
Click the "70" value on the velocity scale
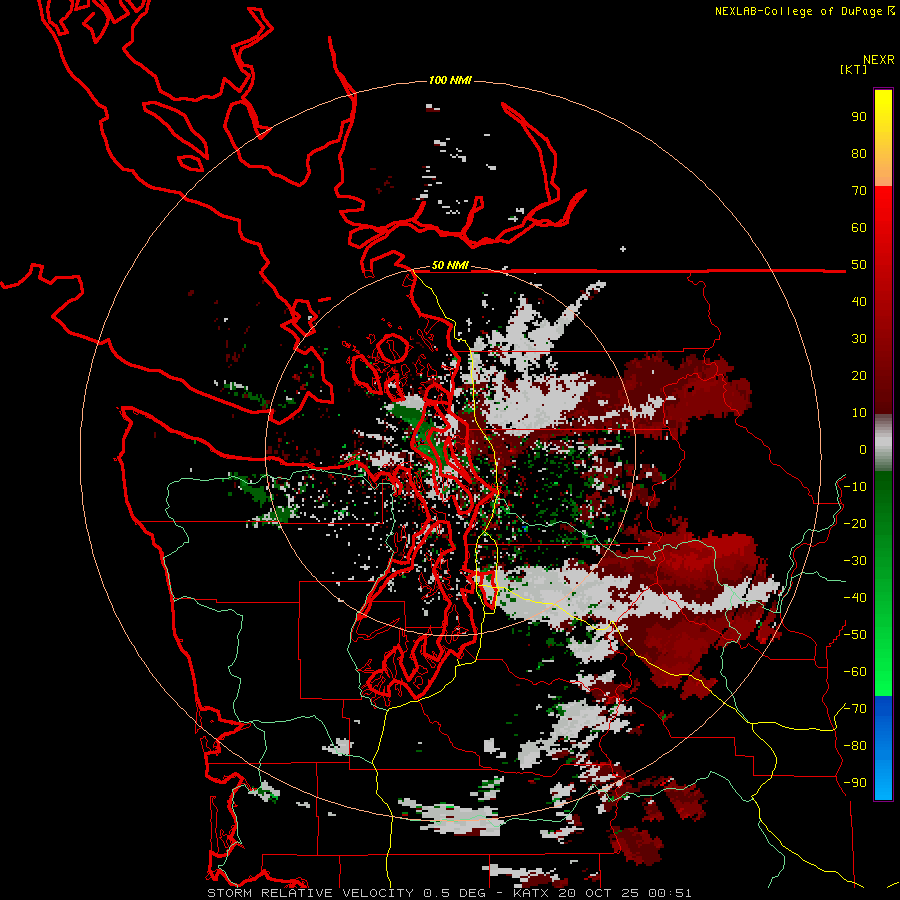point(859,191)
